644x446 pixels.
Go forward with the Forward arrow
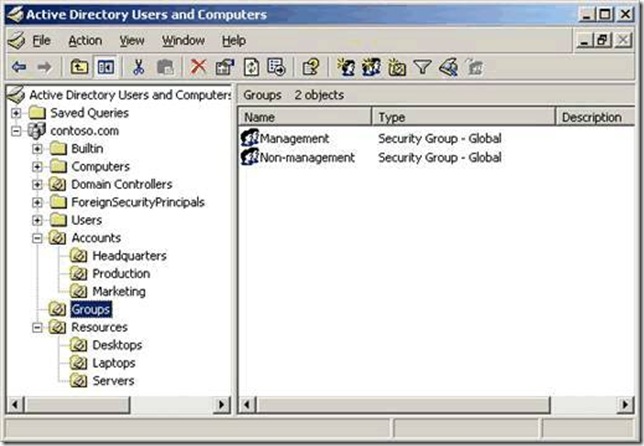tap(44, 67)
